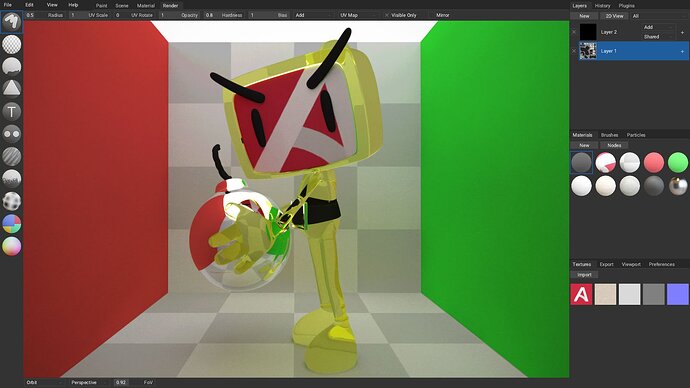The height and width of the screenshot is (388, 690).
Task: Adjust the Hardness slider
Action: [224, 15]
